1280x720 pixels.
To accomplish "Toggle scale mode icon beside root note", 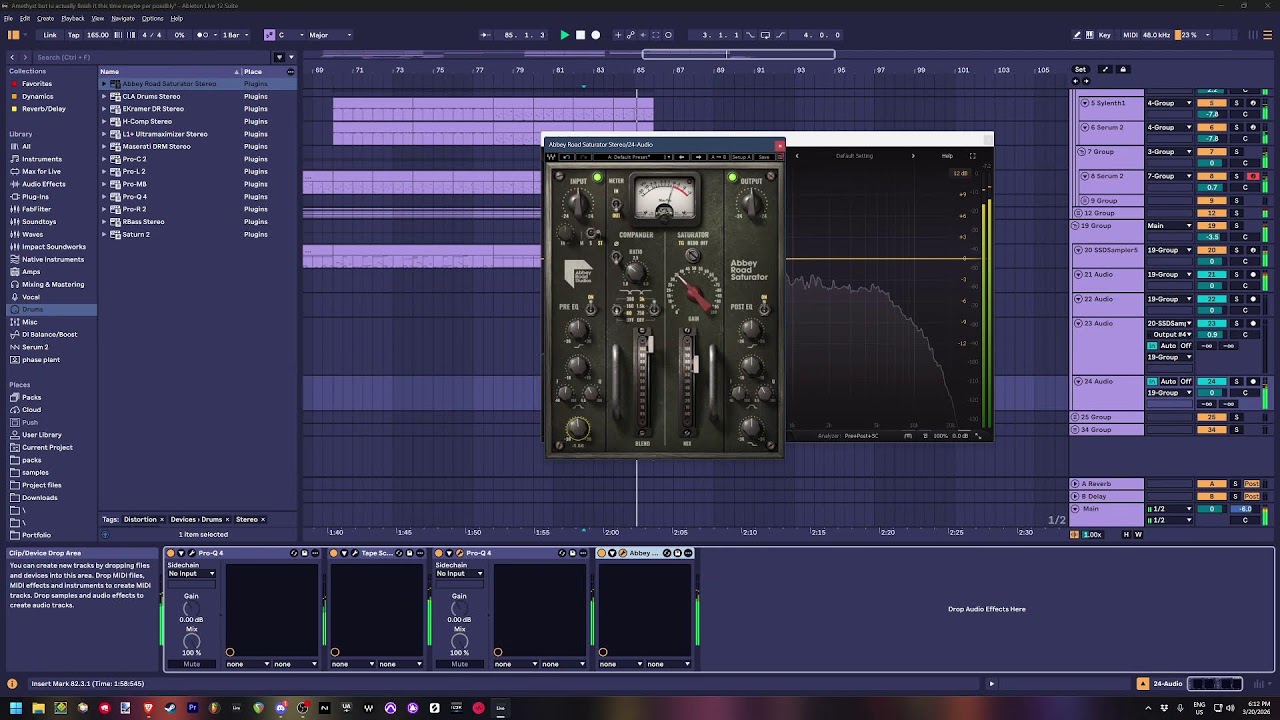I will coord(269,35).
